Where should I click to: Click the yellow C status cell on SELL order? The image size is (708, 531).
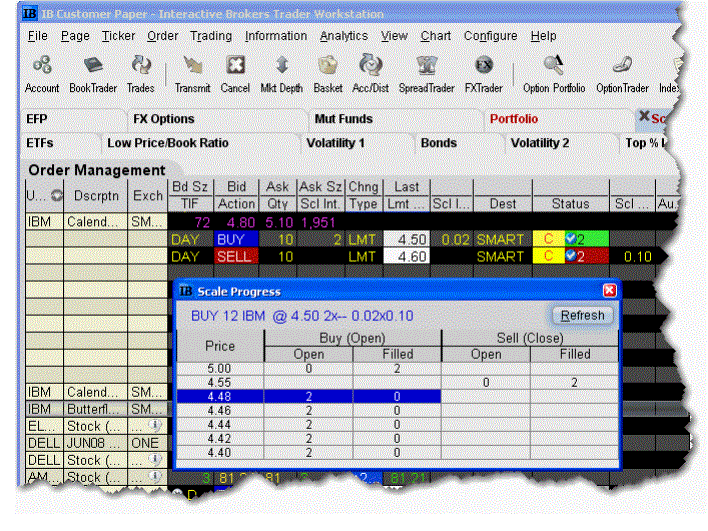click(x=549, y=256)
